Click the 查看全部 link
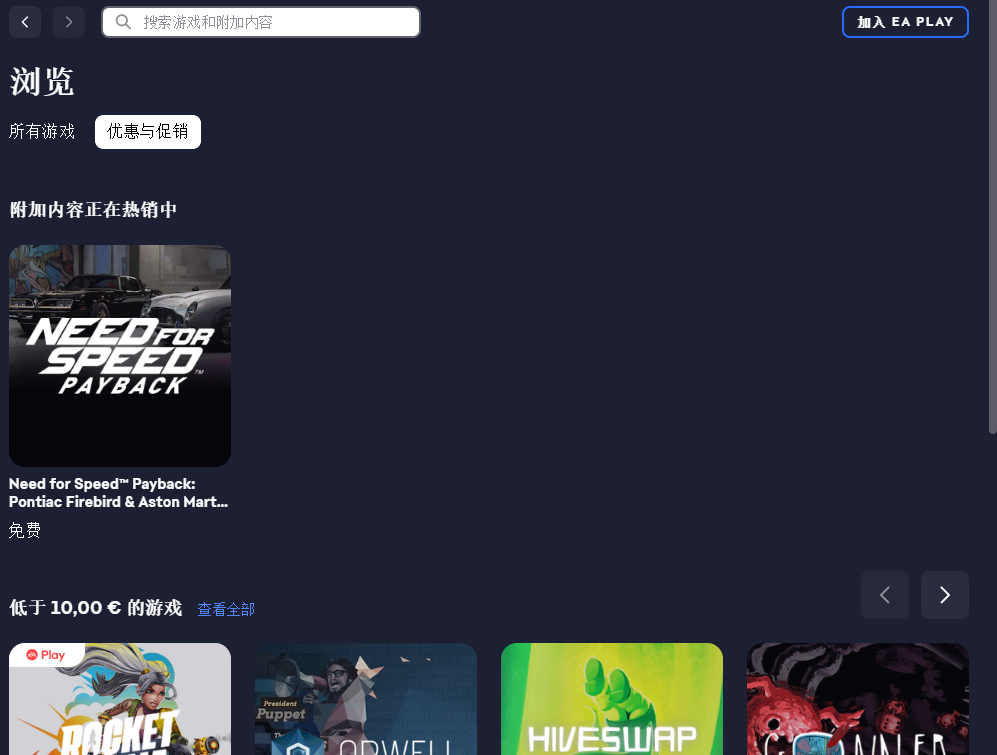The image size is (997, 755). pos(226,609)
